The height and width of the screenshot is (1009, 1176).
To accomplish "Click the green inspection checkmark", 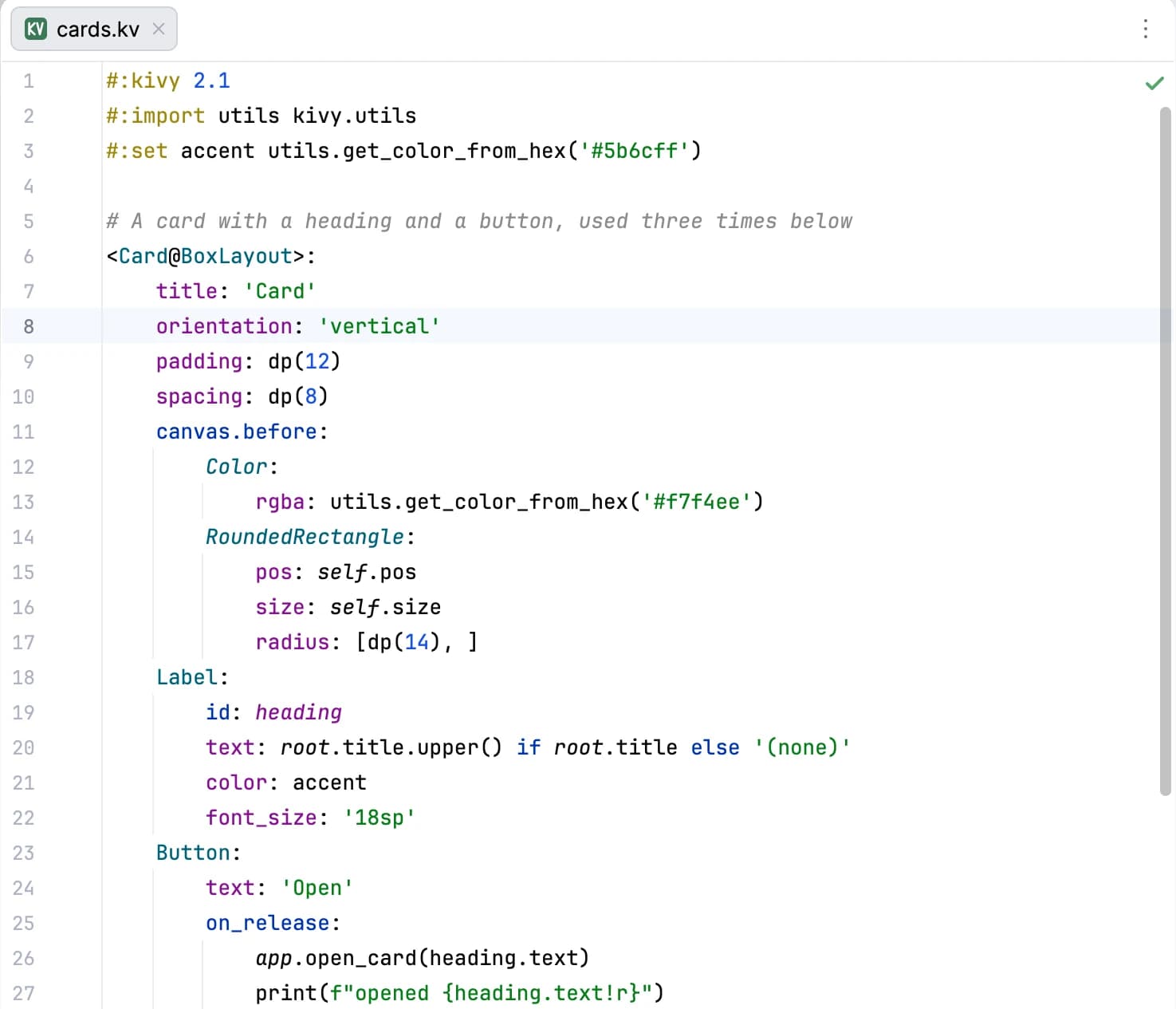I will pos(1154,83).
